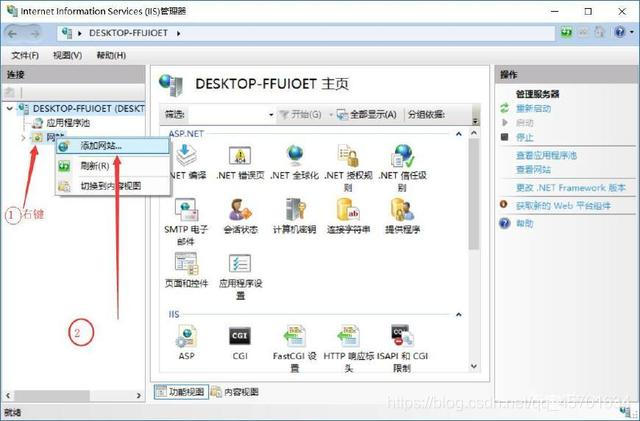Open the 应用程序设置 icon
This screenshot has height=421, width=640.
240,263
